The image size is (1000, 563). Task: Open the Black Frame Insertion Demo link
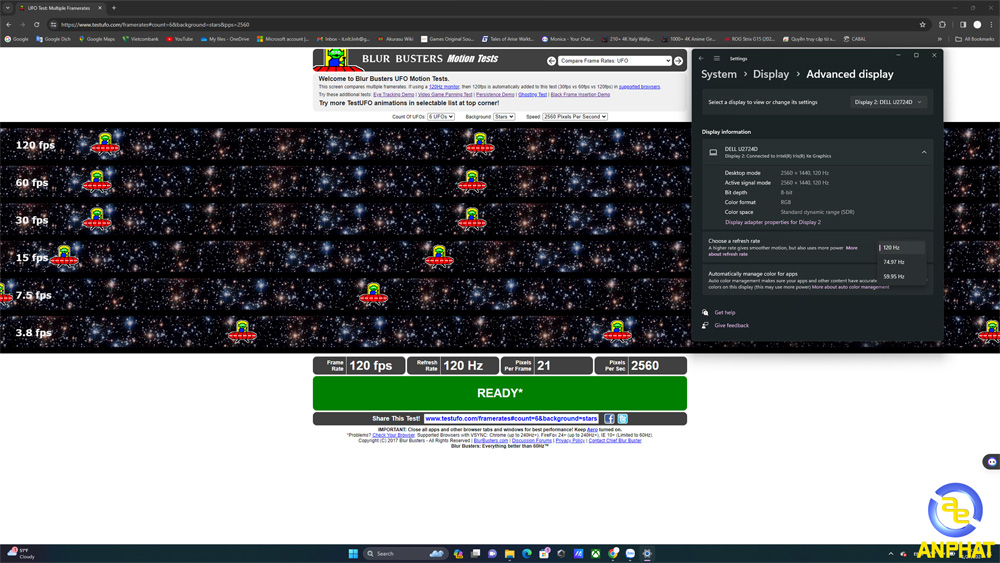(x=580, y=94)
